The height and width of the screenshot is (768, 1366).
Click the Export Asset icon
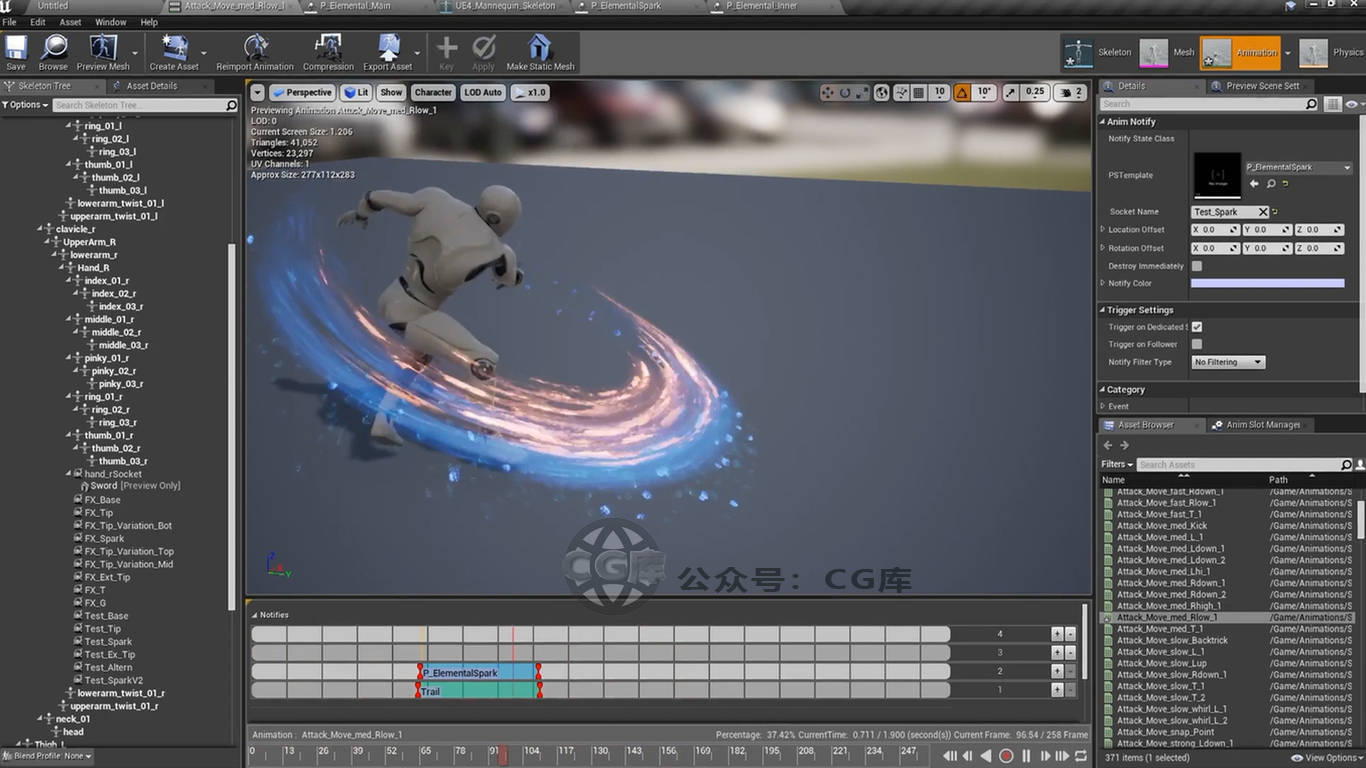tap(388, 49)
